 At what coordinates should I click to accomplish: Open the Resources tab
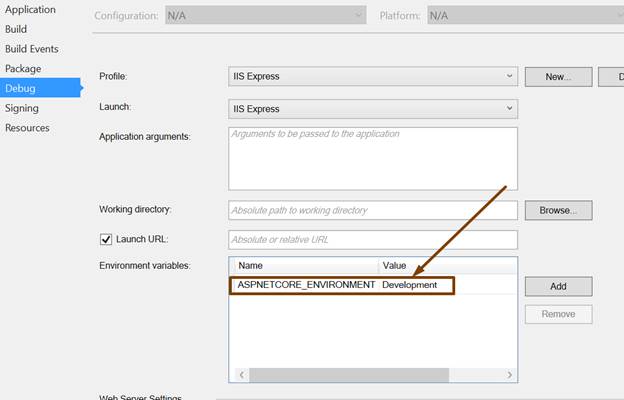pyautogui.click(x=27, y=128)
